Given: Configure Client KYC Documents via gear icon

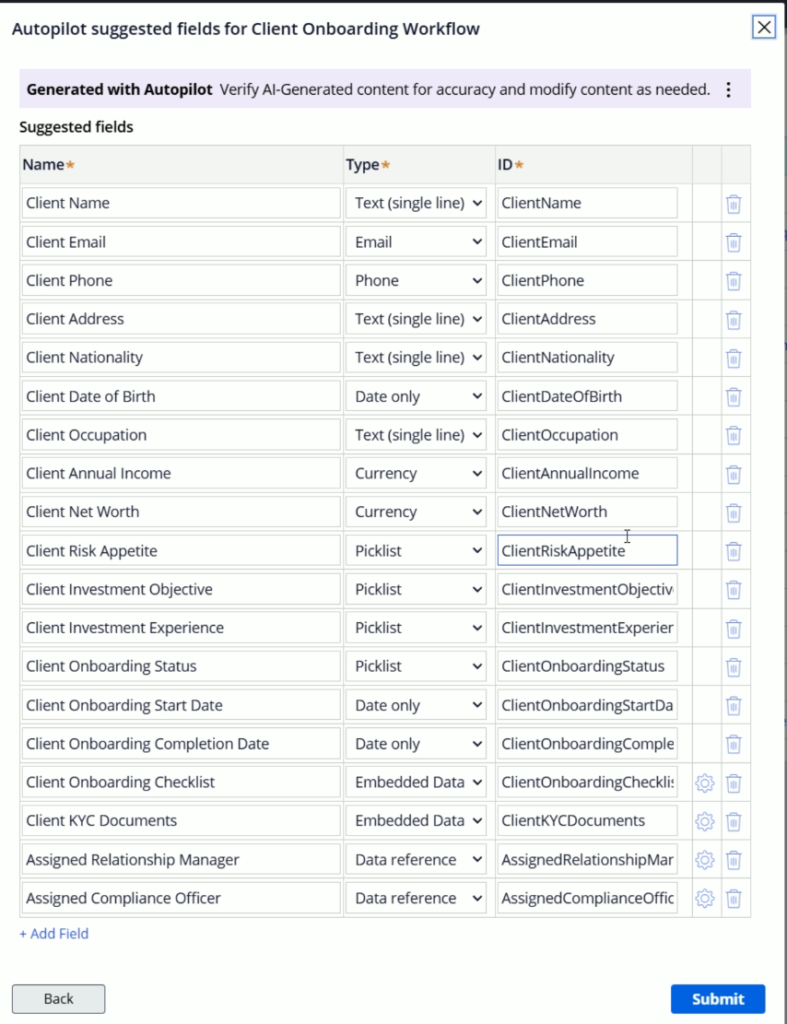Looking at the screenshot, I should click(705, 821).
